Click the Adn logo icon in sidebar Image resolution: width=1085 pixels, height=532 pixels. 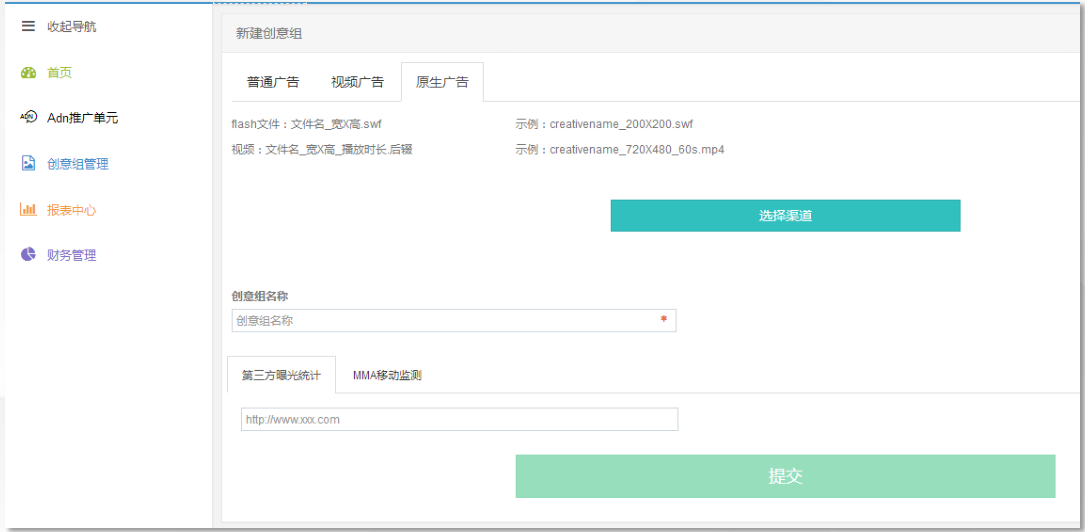pyautogui.click(x=28, y=118)
